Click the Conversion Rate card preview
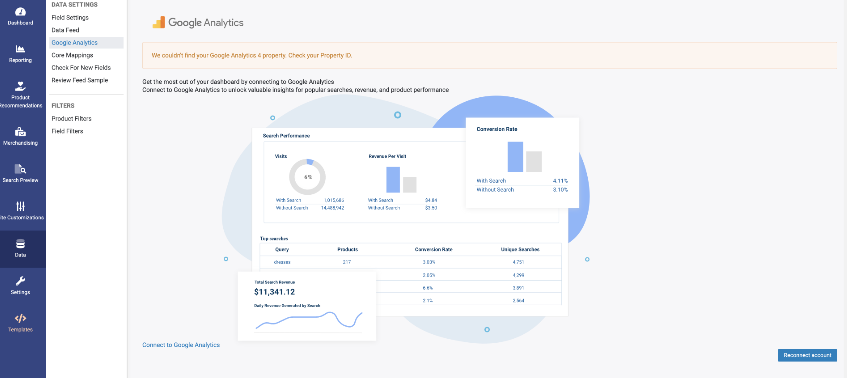This screenshot has height=378, width=847. tap(522, 163)
